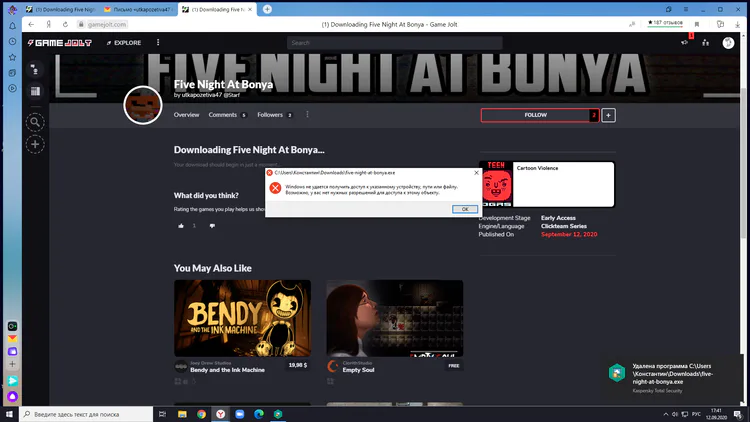Screen dimensions: 750x422
Task: Open the translate page icon in address bar
Action: point(632,24)
